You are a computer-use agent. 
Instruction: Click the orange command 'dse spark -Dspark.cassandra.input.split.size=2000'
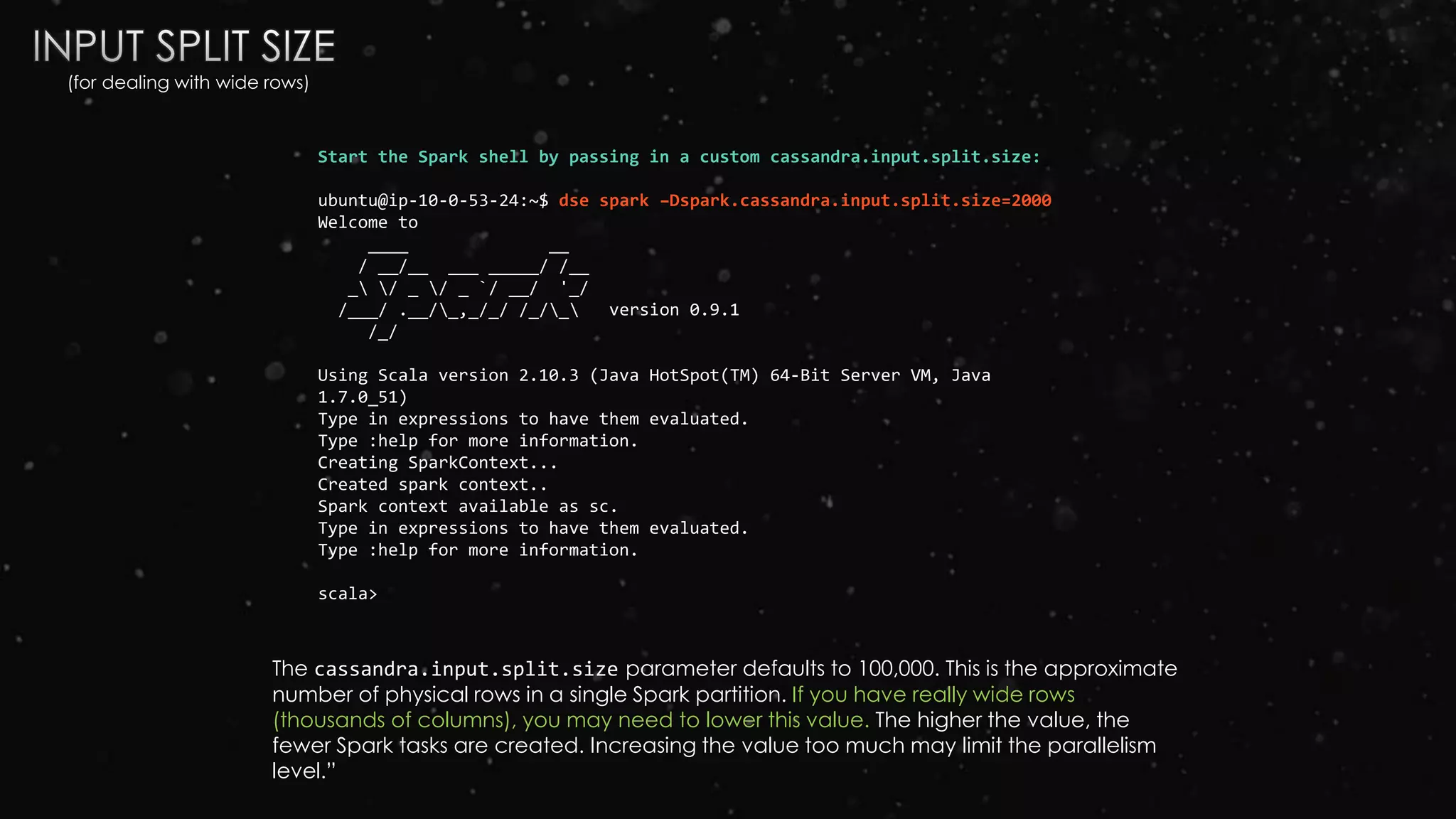pyautogui.click(x=805, y=200)
